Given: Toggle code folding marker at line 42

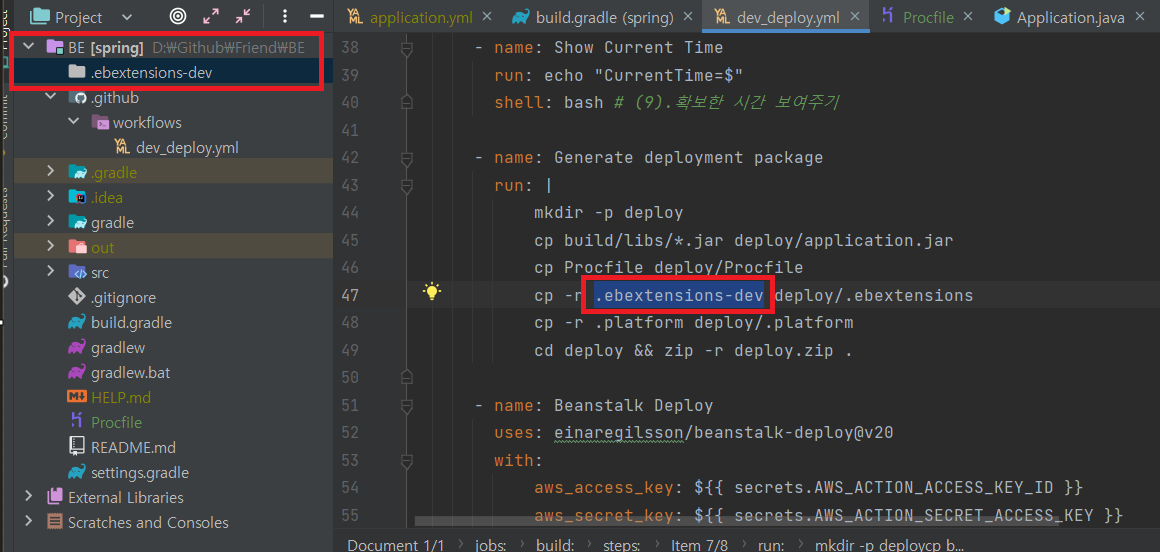Looking at the screenshot, I should click(405, 158).
